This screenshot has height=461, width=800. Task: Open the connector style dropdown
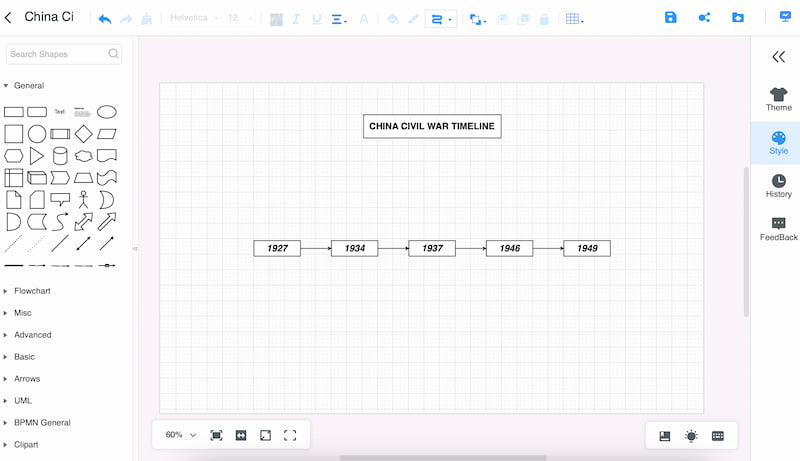[441, 19]
